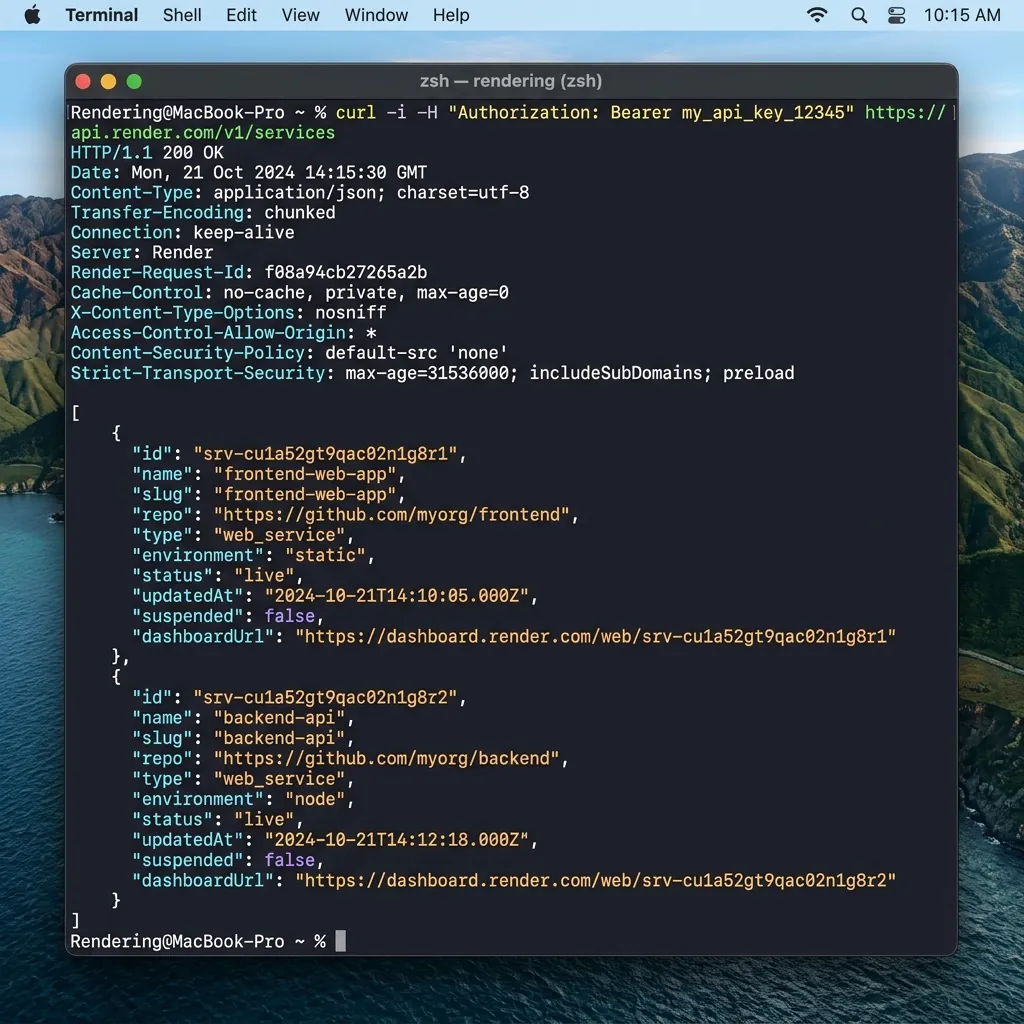Click 'application/json; charset=utf-8' value

(x=372, y=193)
